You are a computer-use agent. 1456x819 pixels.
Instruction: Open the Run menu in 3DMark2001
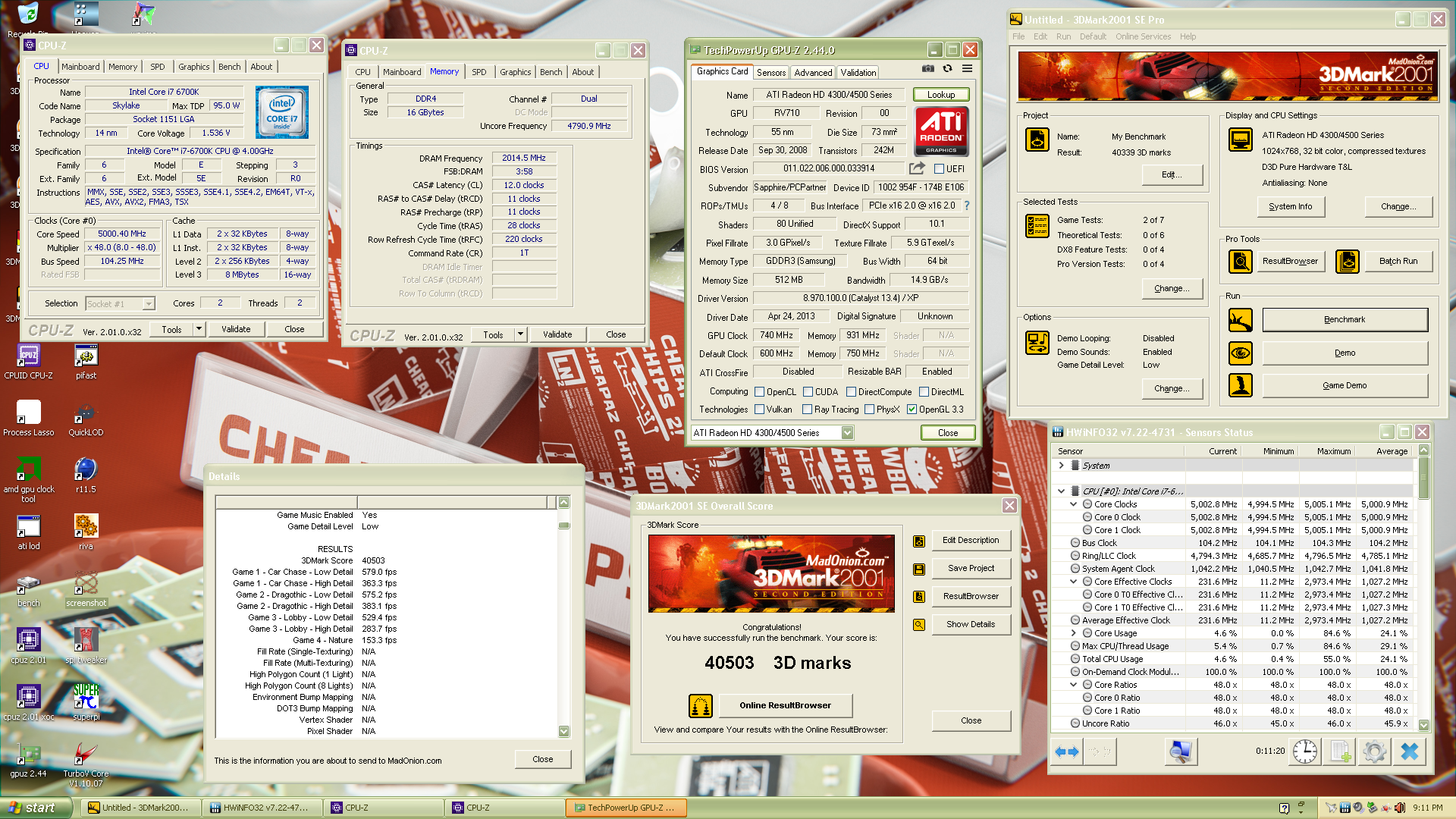(x=1063, y=36)
